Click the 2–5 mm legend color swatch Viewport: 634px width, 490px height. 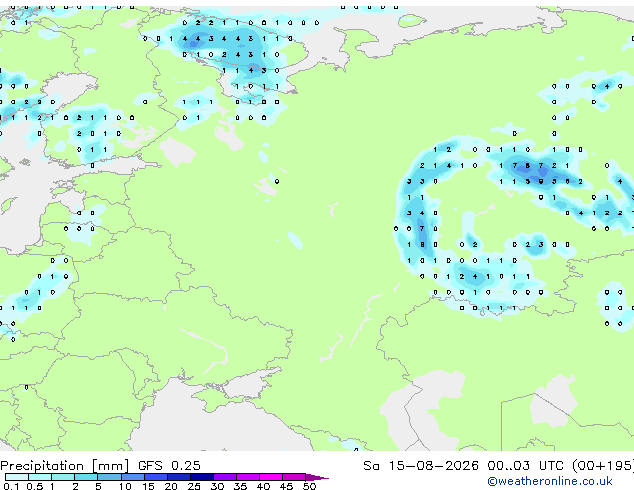86,477
